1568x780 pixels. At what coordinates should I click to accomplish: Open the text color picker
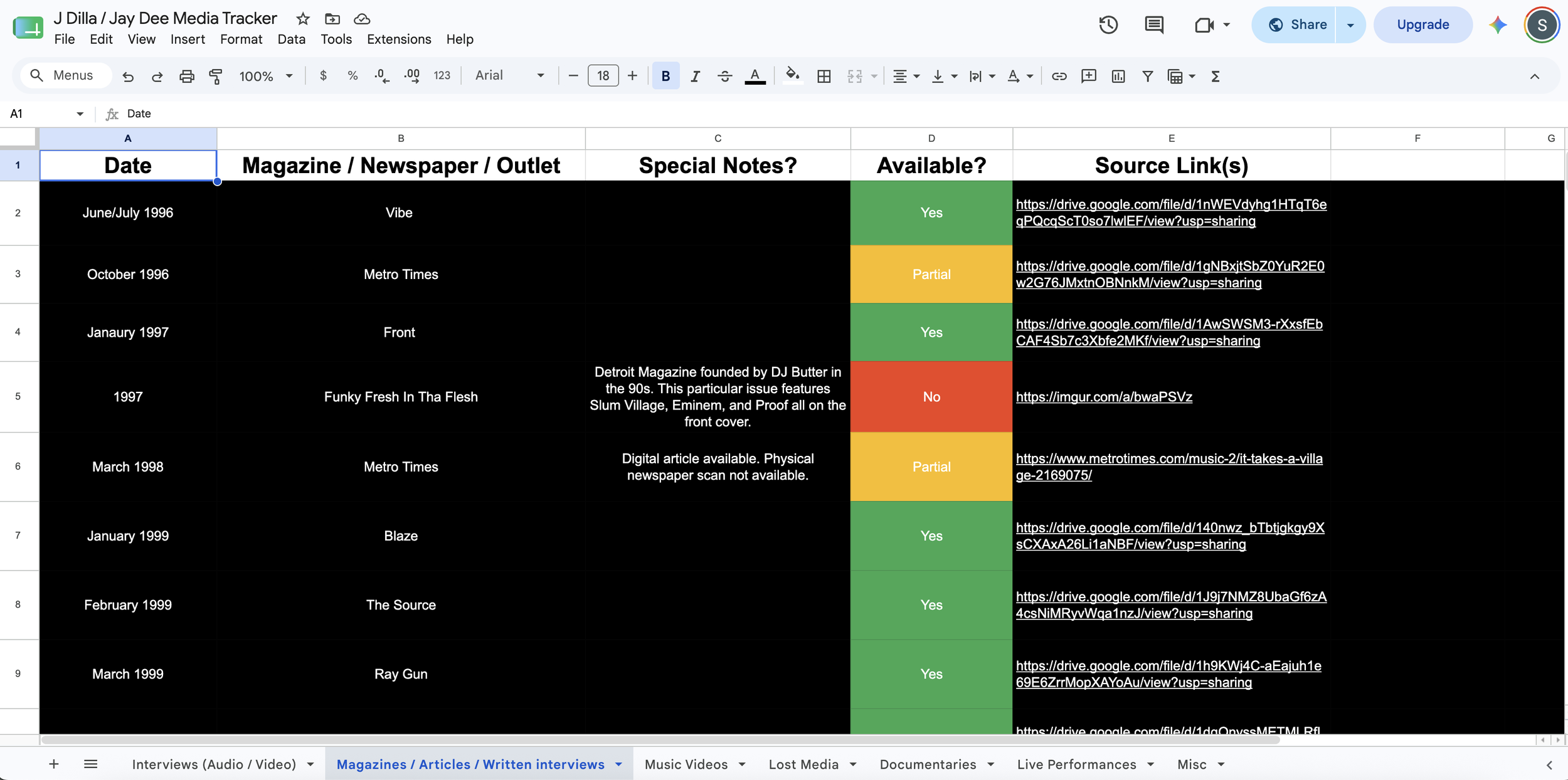tap(755, 76)
